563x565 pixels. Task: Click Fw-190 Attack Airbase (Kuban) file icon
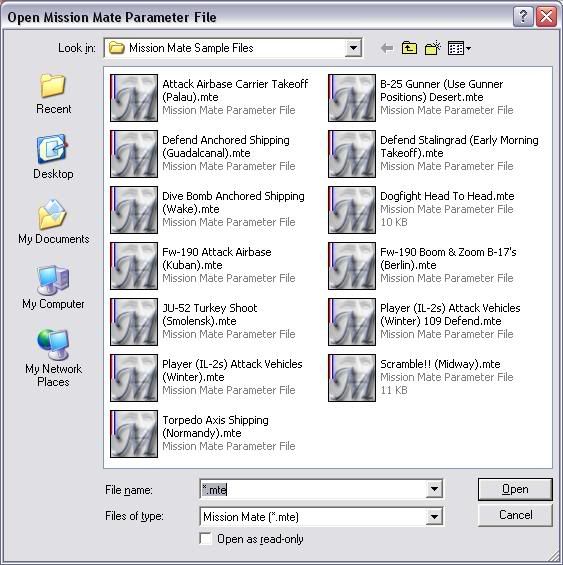pyautogui.click(x=134, y=266)
